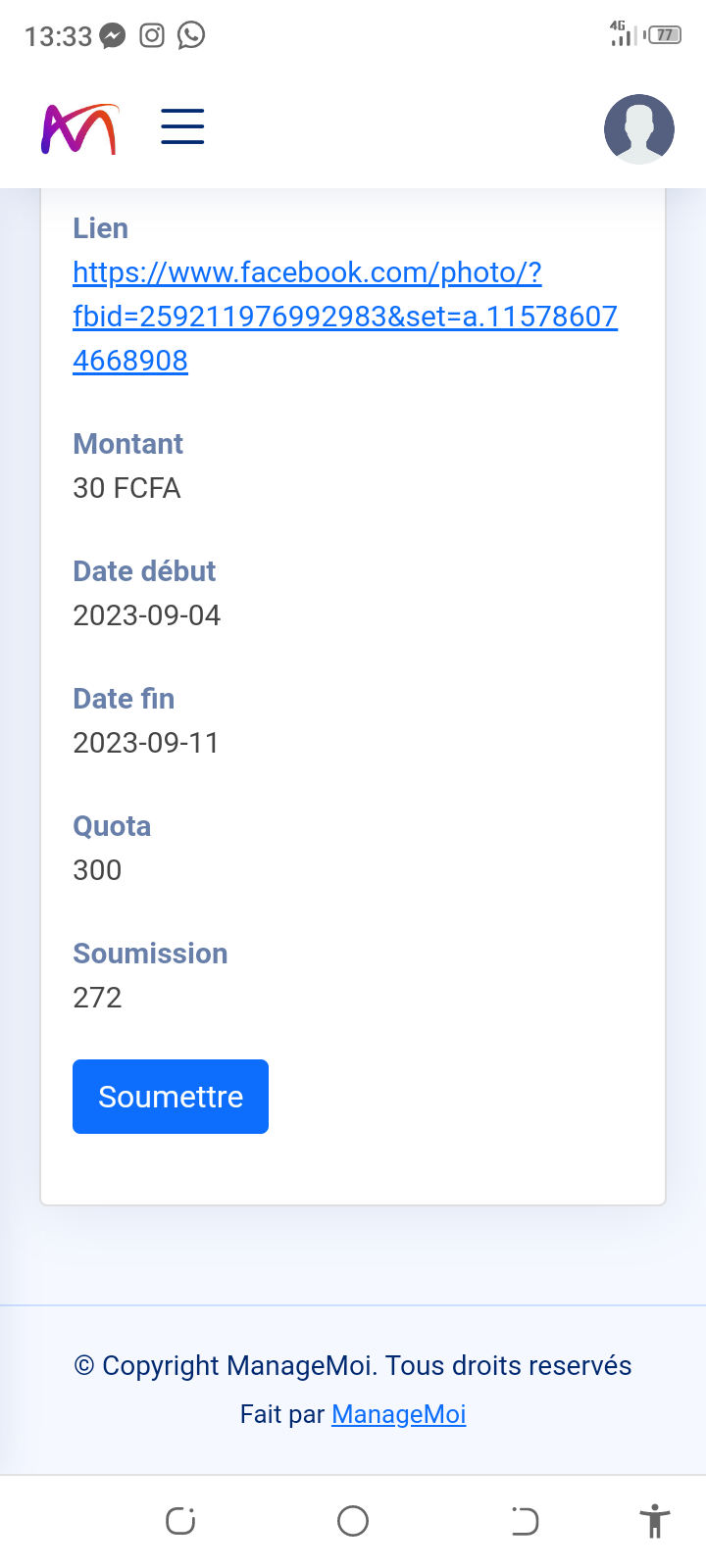Tap the battery indicator in status bar
The height and width of the screenshot is (1568, 706).
[665, 35]
